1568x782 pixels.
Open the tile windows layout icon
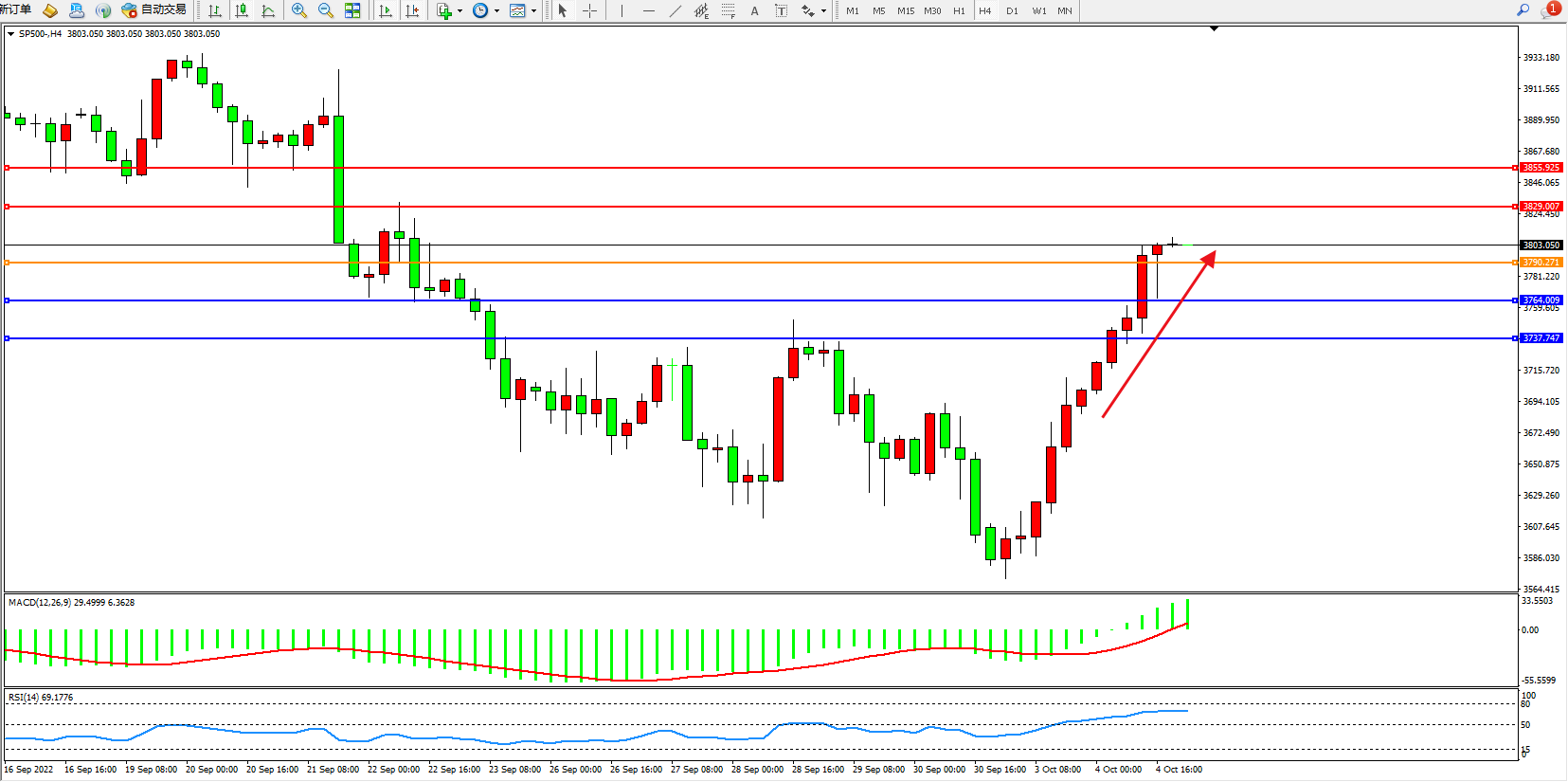(x=352, y=10)
